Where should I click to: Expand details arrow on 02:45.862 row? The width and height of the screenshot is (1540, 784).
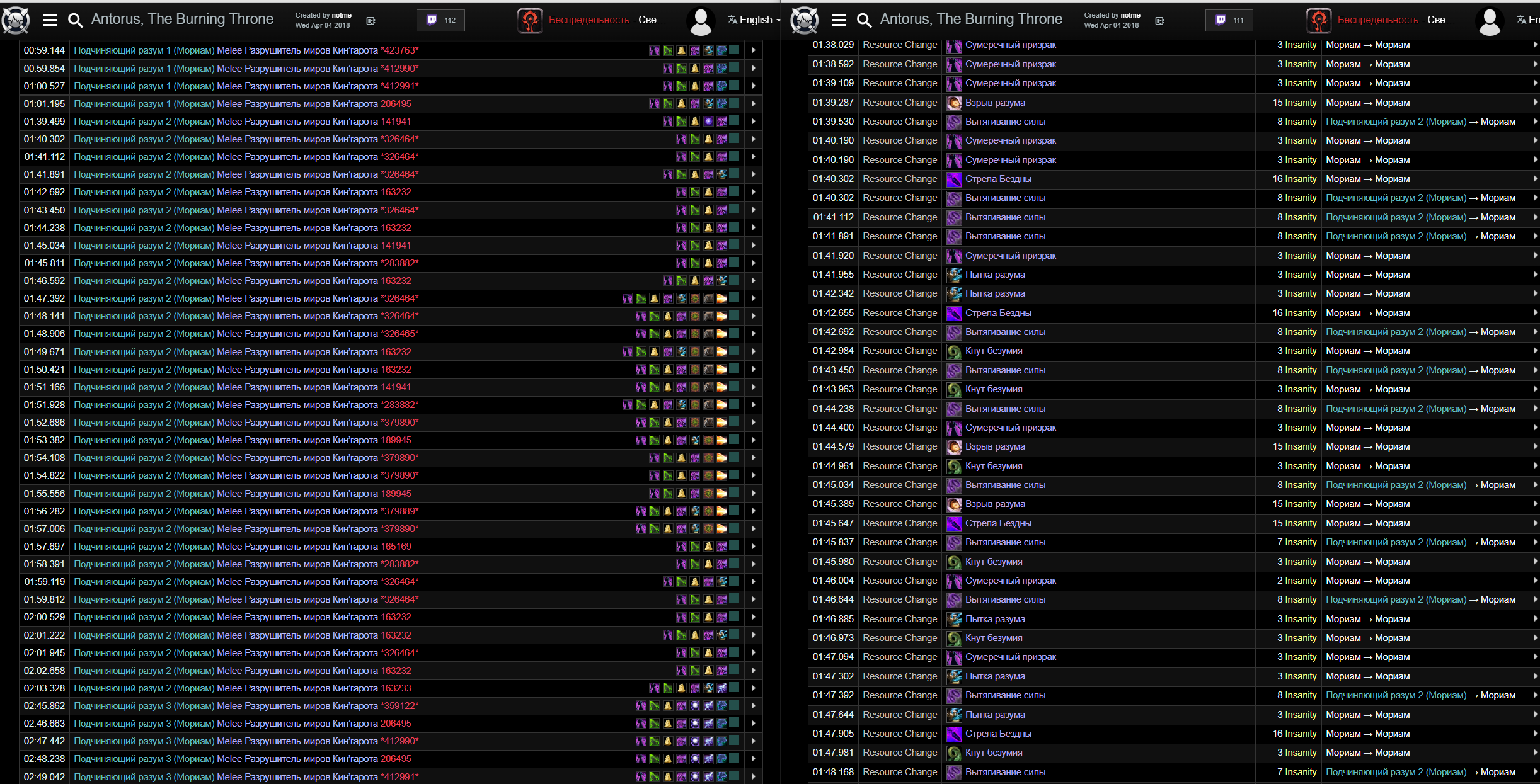coord(753,706)
